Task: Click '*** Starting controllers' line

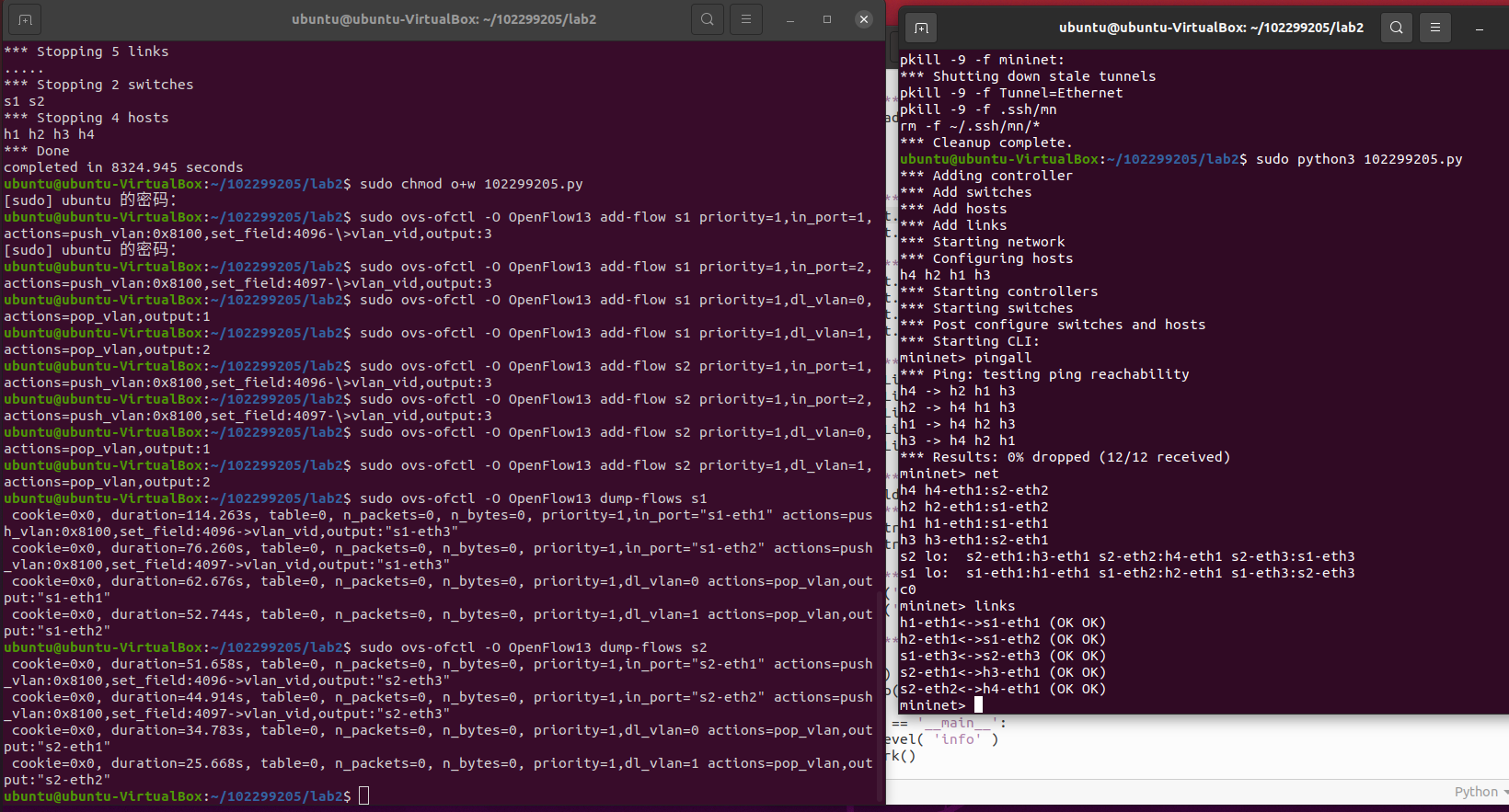Action: coord(999,292)
